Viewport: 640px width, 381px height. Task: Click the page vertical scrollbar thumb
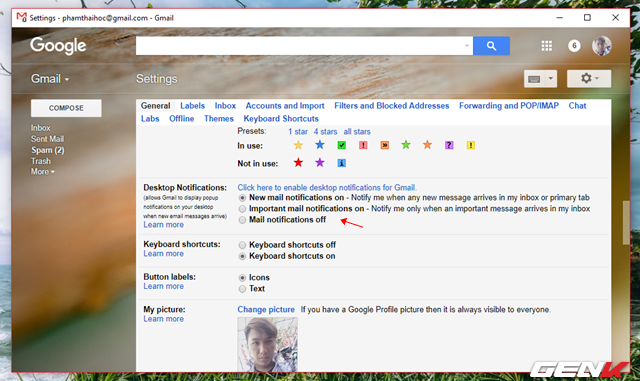tap(626, 223)
